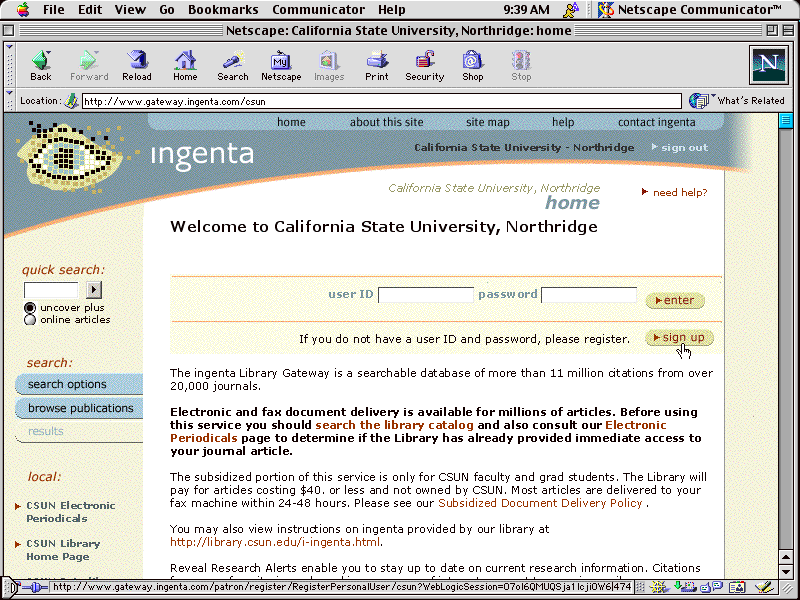
Task: Open the Netscape Communicator application menu
Action: pyautogui.click(x=691, y=9)
